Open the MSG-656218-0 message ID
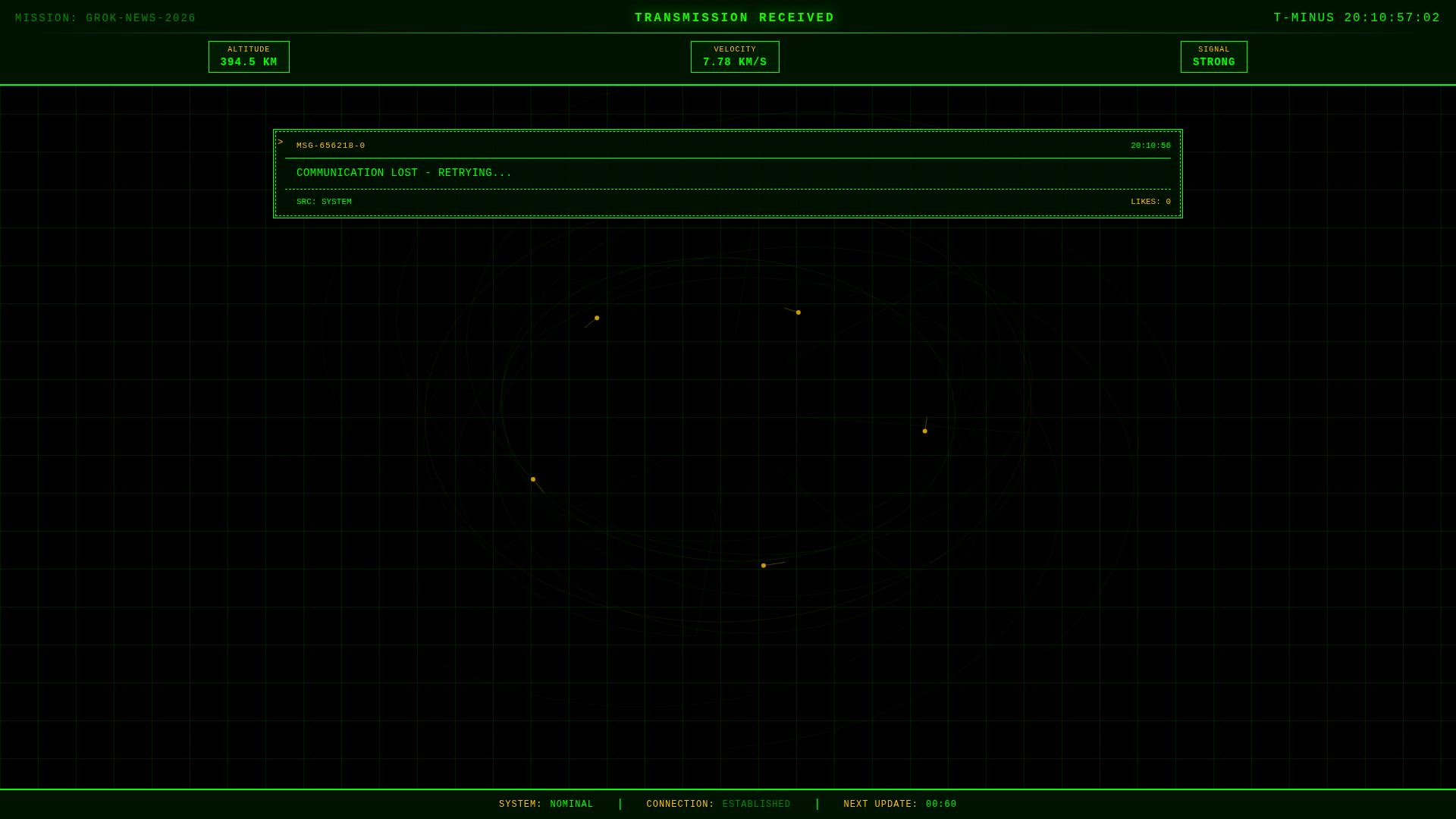This screenshot has width=1456, height=819. click(x=331, y=146)
